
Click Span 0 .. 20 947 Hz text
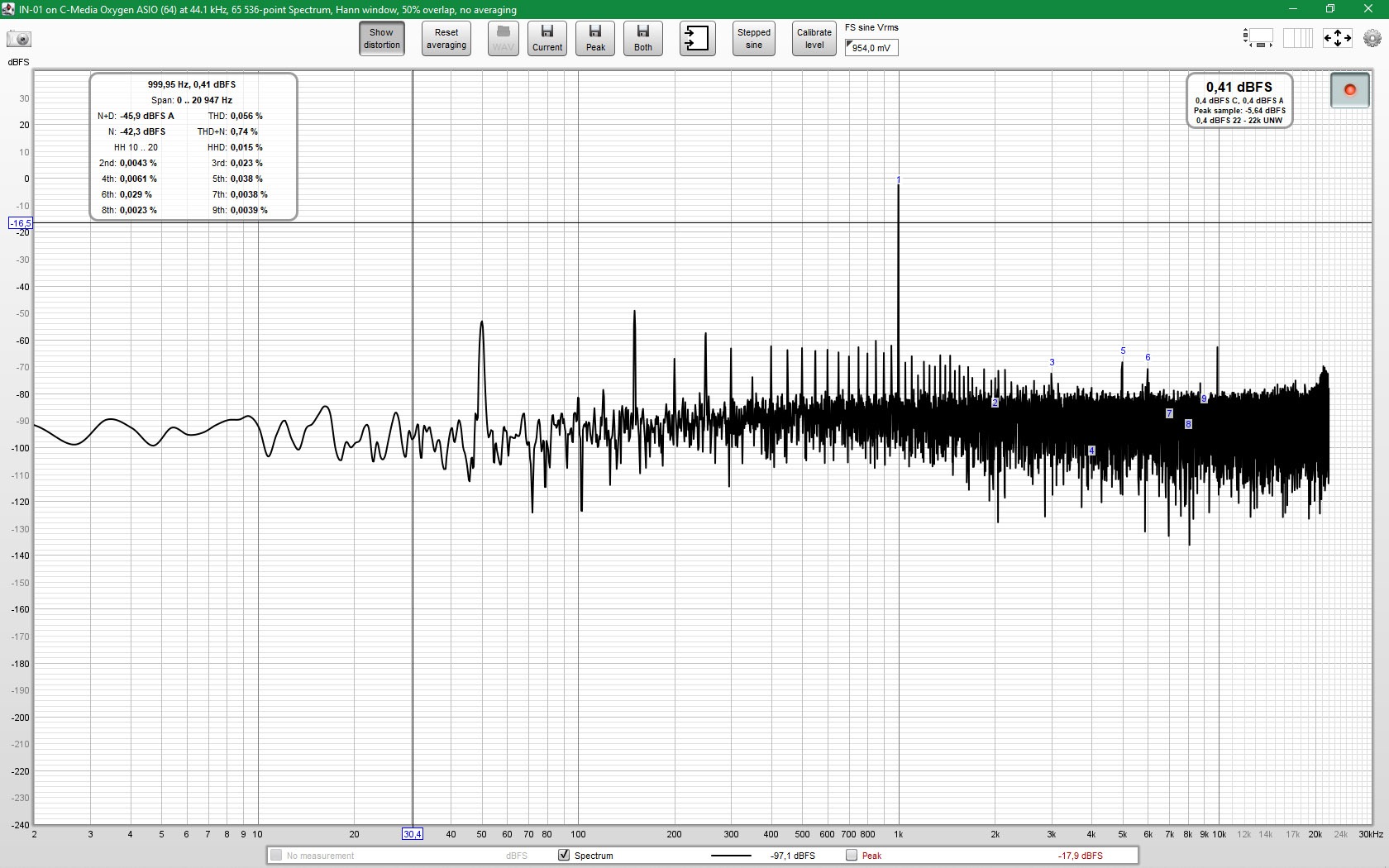click(x=192, y=100)
